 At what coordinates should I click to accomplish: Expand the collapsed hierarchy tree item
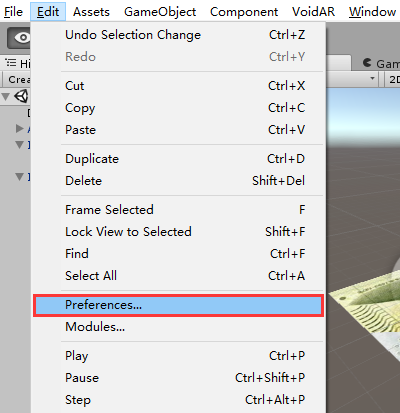pos(20,128)
